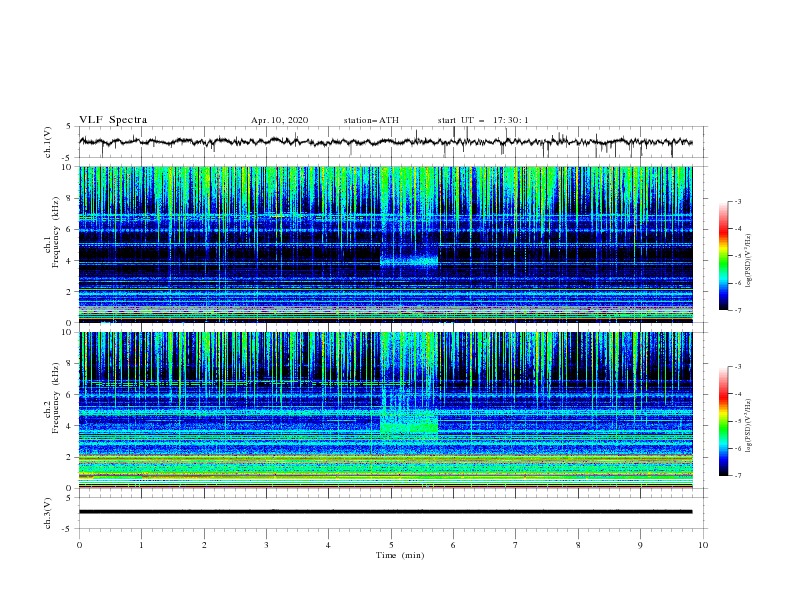
Task: Click the "-4" tick on ch.2 colorbar
Action: coord(737,394)
